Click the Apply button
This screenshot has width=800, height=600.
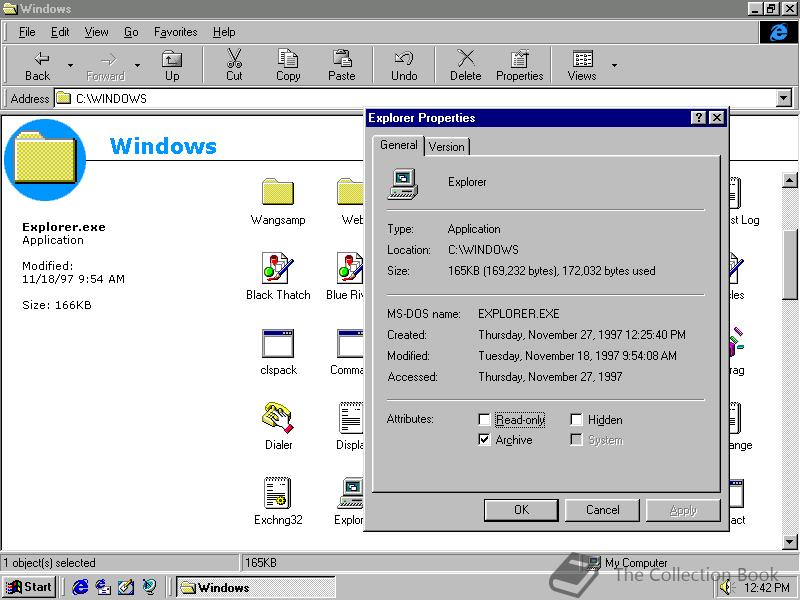[683, 510]
